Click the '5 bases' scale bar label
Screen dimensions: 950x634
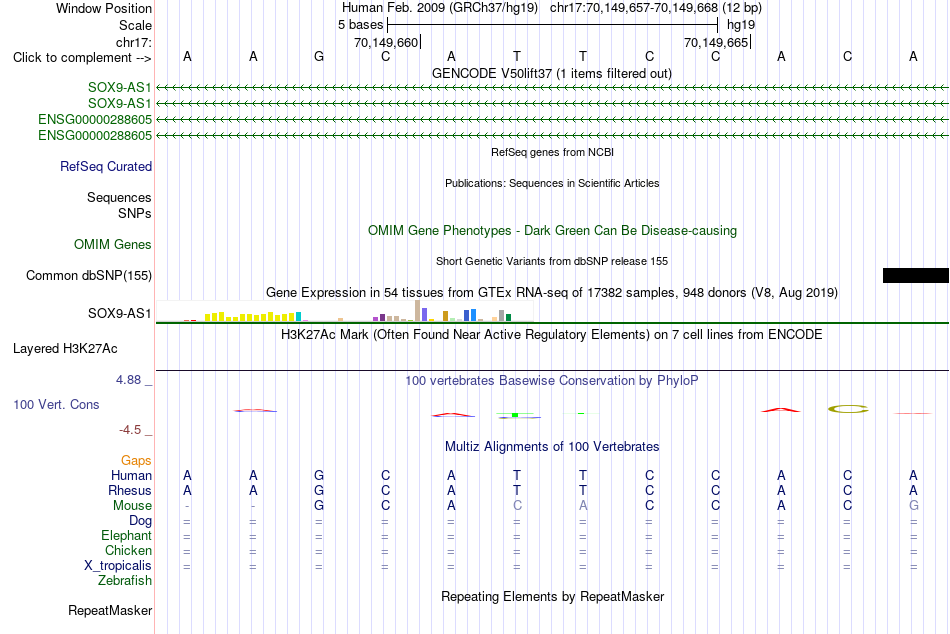[x=360, y=25]
